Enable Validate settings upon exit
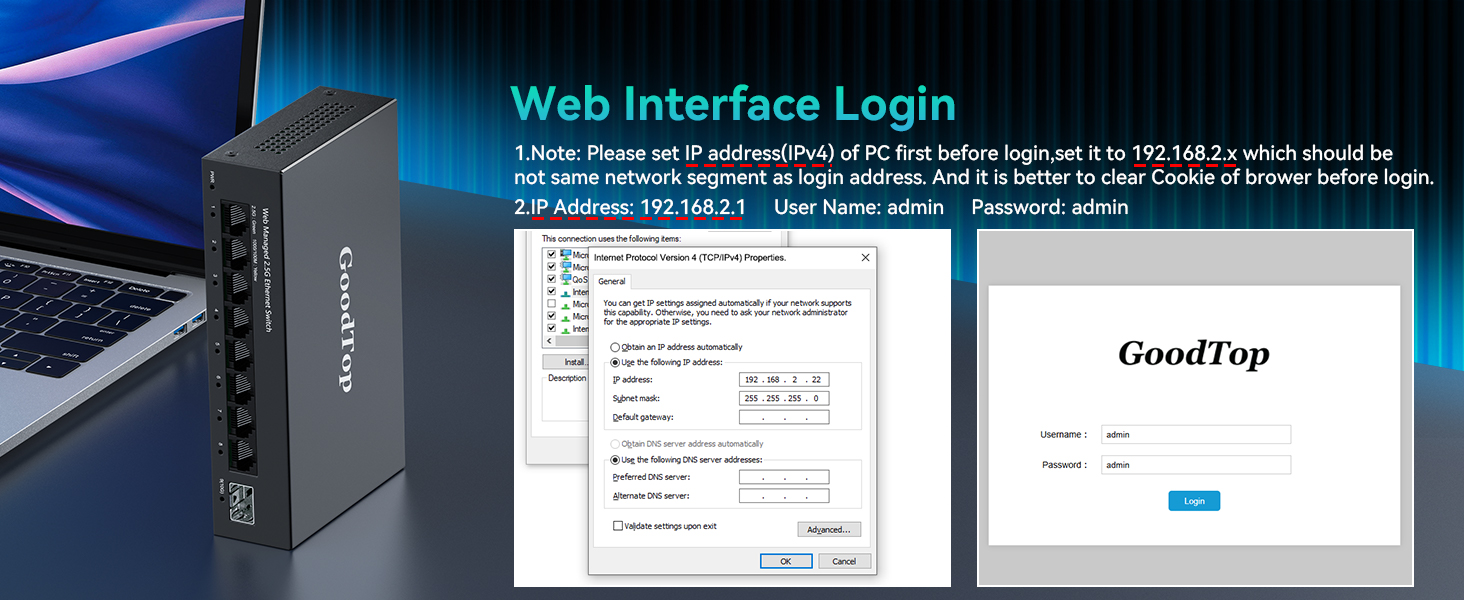The height and width of the screenshot is (600, 1464). [x=618, y=526]
